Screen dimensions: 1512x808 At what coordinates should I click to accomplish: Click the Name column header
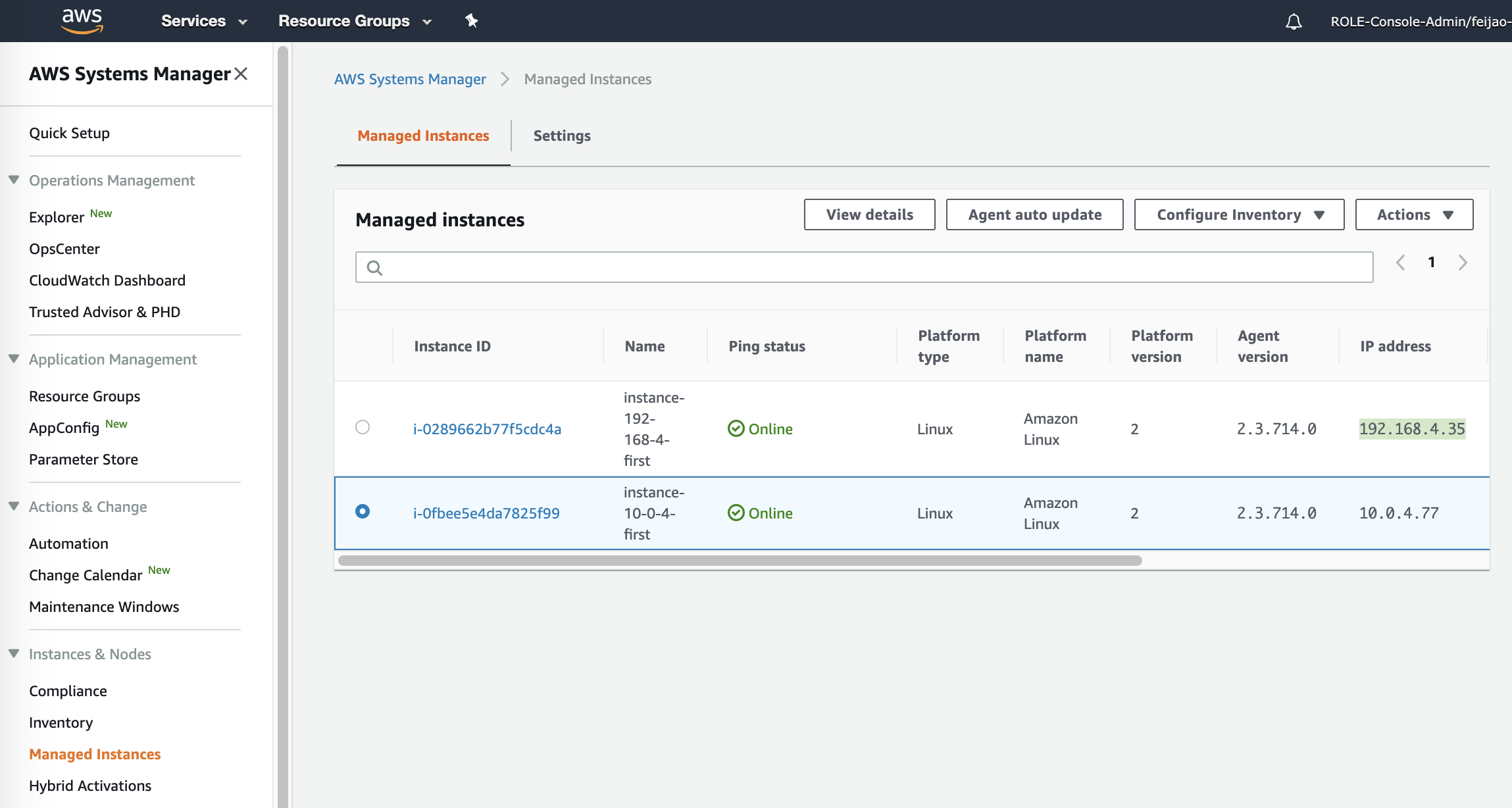coord(645,346)
